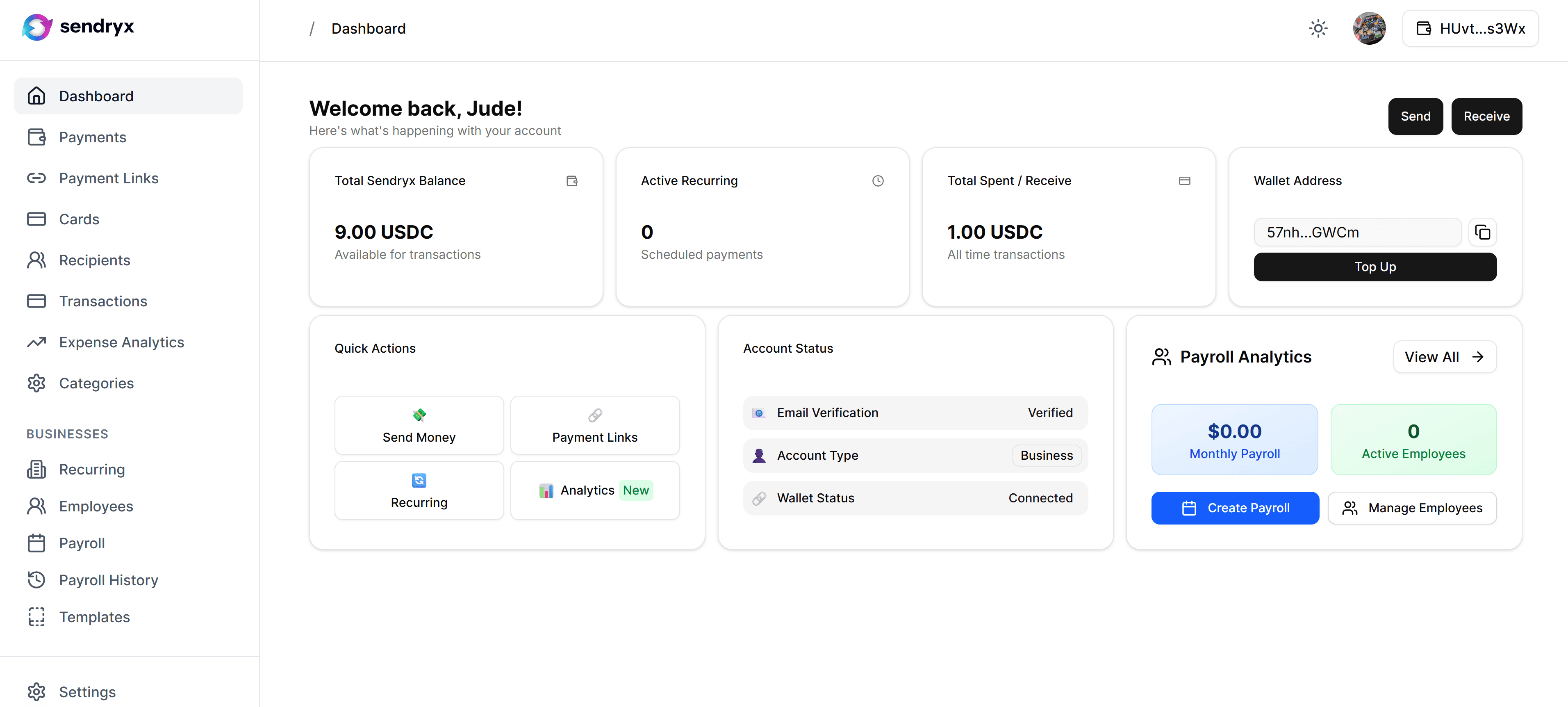Click the card icon in Total Spent card
The image size is (1568, 707).
click(x=1184, y=181)
